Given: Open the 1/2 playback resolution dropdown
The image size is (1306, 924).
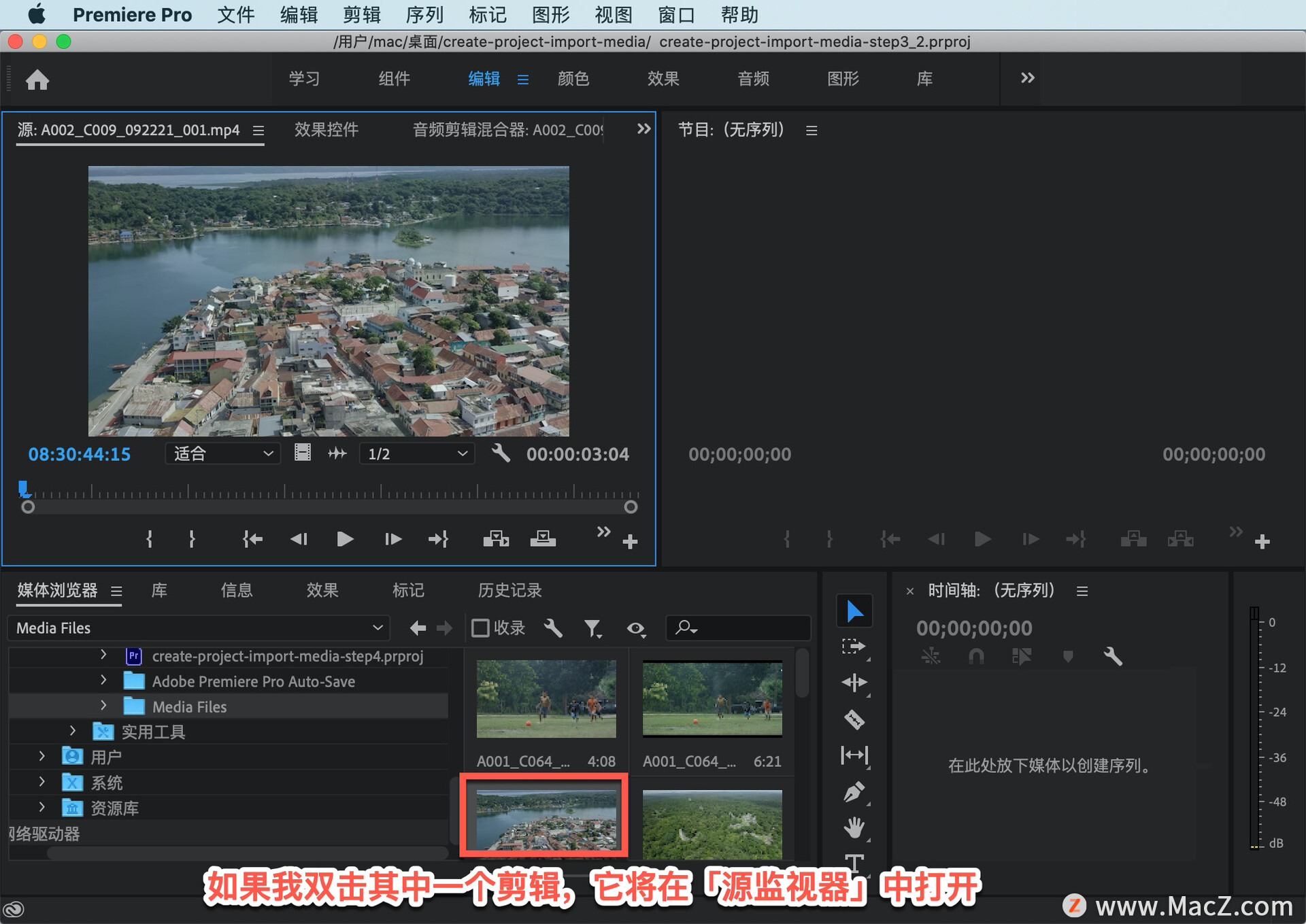Looking at the screenshot, I should [417, 454].
